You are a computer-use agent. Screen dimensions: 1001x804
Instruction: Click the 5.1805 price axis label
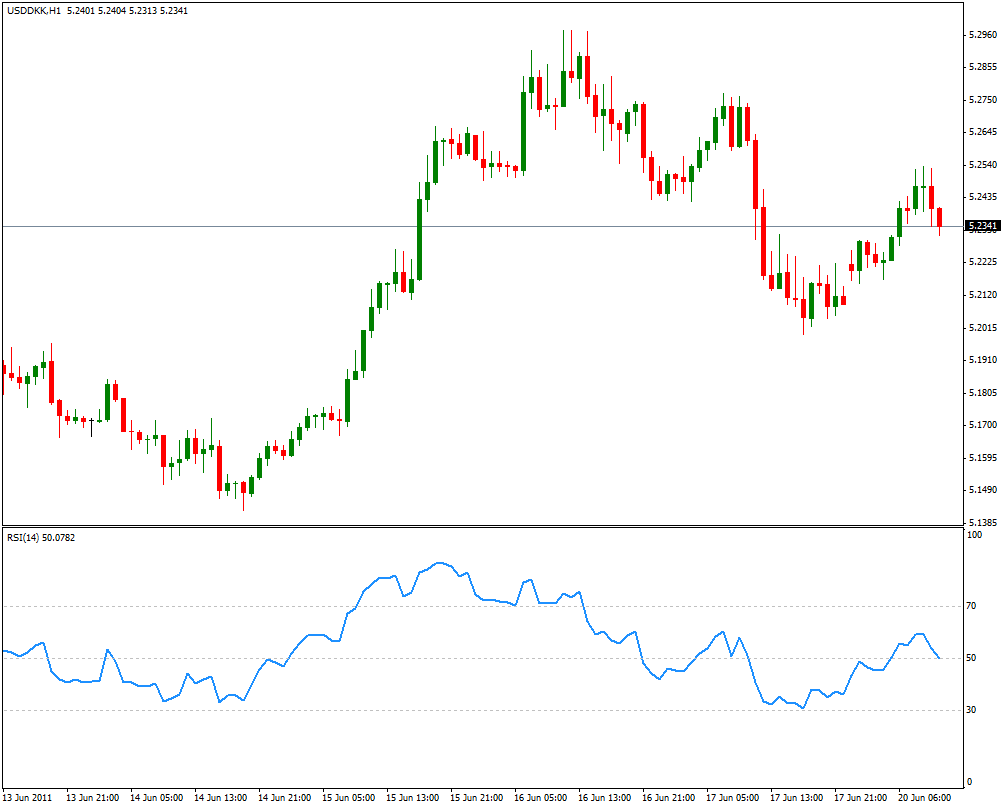coord(982,393)
